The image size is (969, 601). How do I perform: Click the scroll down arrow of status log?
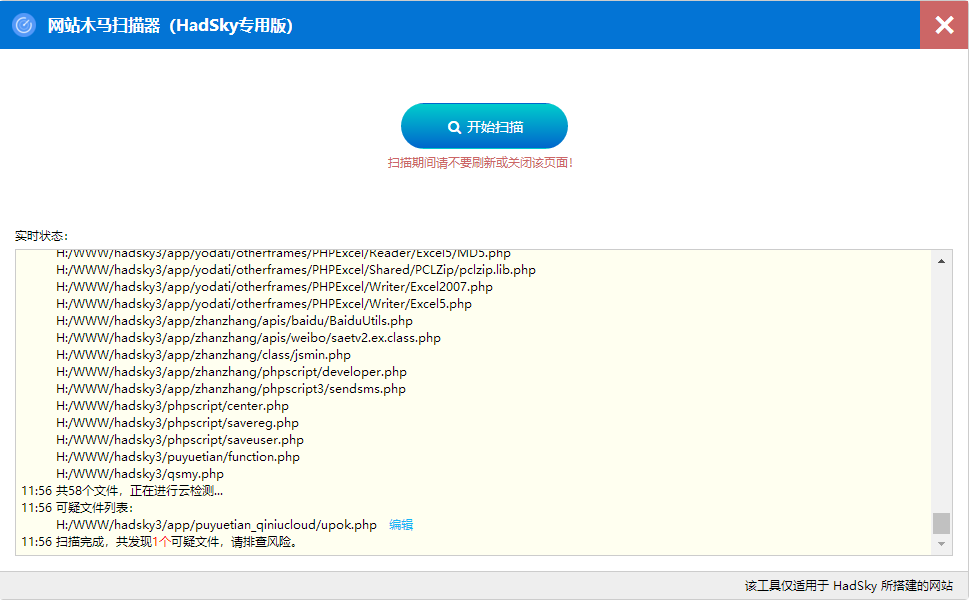[x=941, y=544]
